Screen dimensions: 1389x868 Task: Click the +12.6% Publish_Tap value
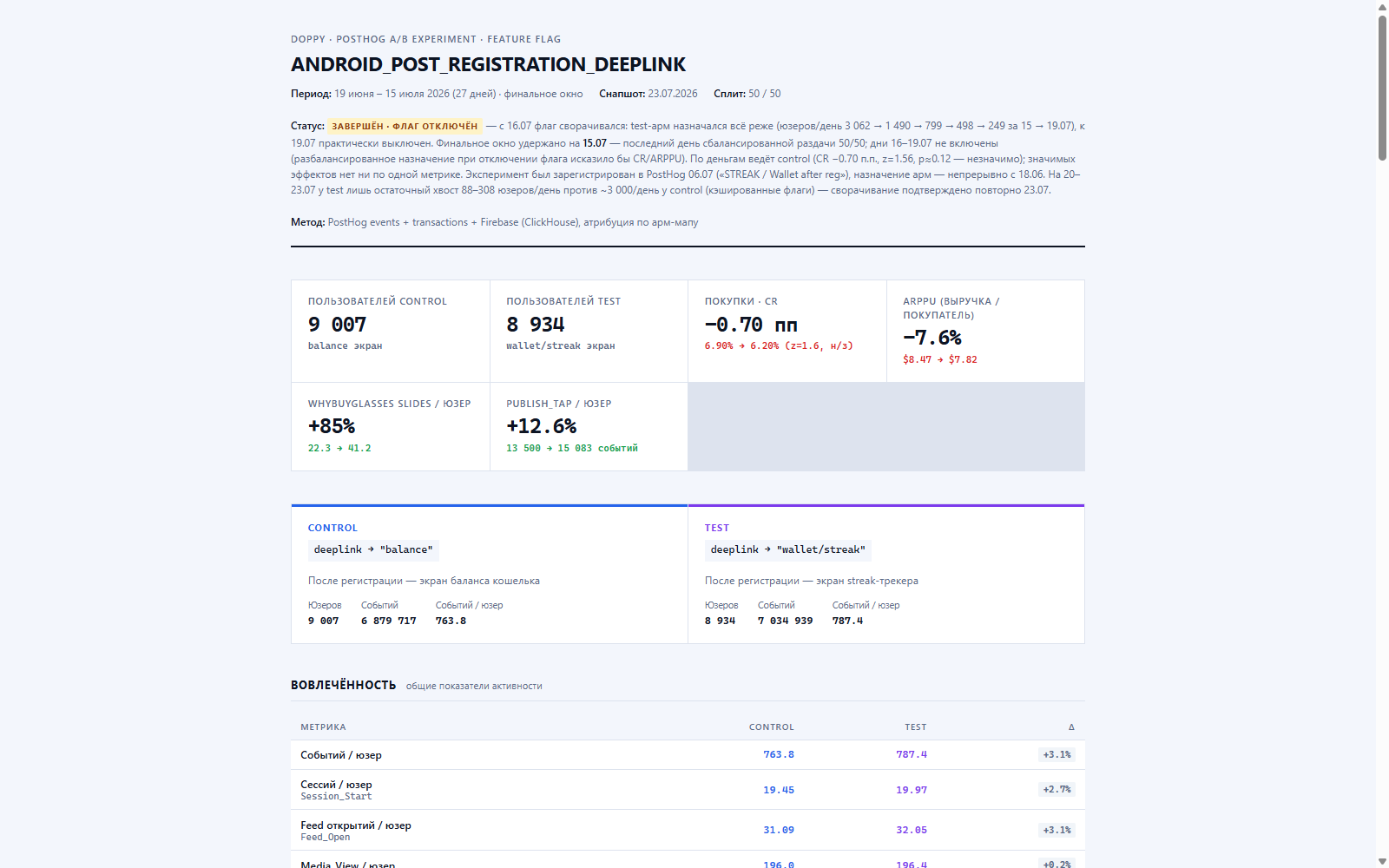542,426
